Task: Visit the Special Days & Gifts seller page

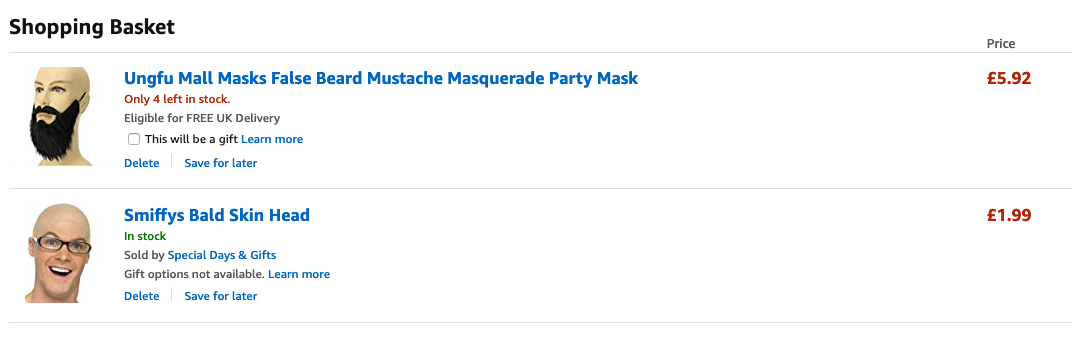Action: tap(222, 255)
